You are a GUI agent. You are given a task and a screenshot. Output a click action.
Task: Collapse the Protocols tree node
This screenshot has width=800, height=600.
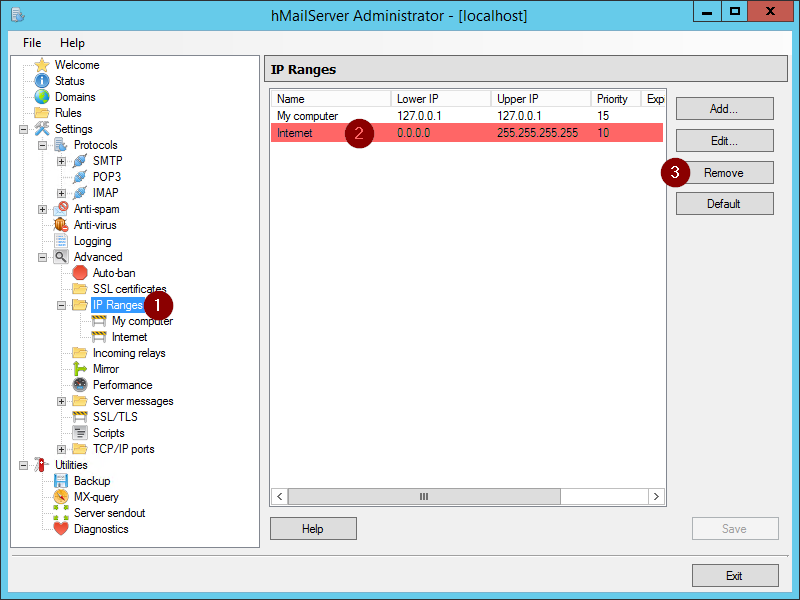(x=42, y=145)
